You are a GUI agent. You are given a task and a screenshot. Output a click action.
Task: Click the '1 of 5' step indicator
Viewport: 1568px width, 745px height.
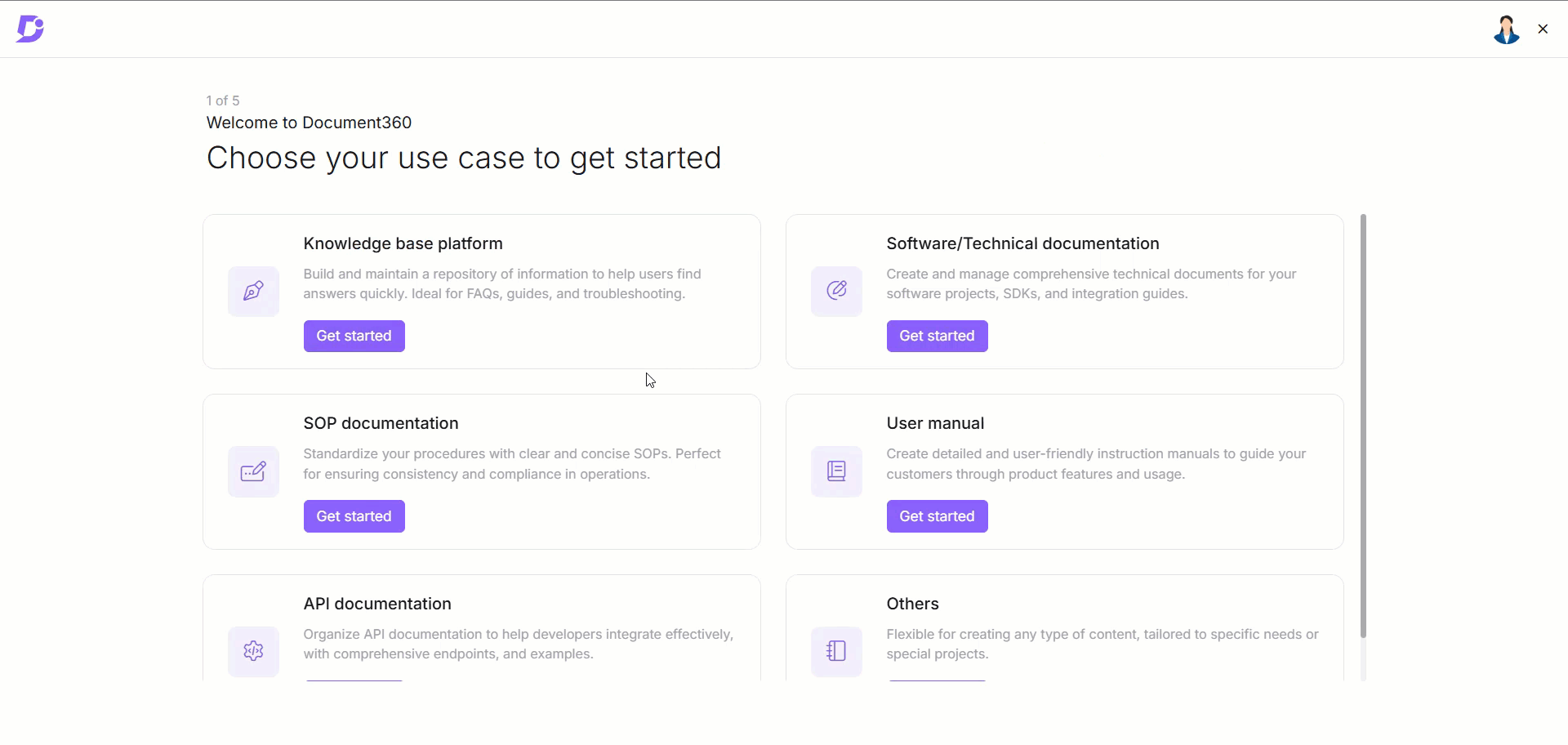[x=223, y=100]
